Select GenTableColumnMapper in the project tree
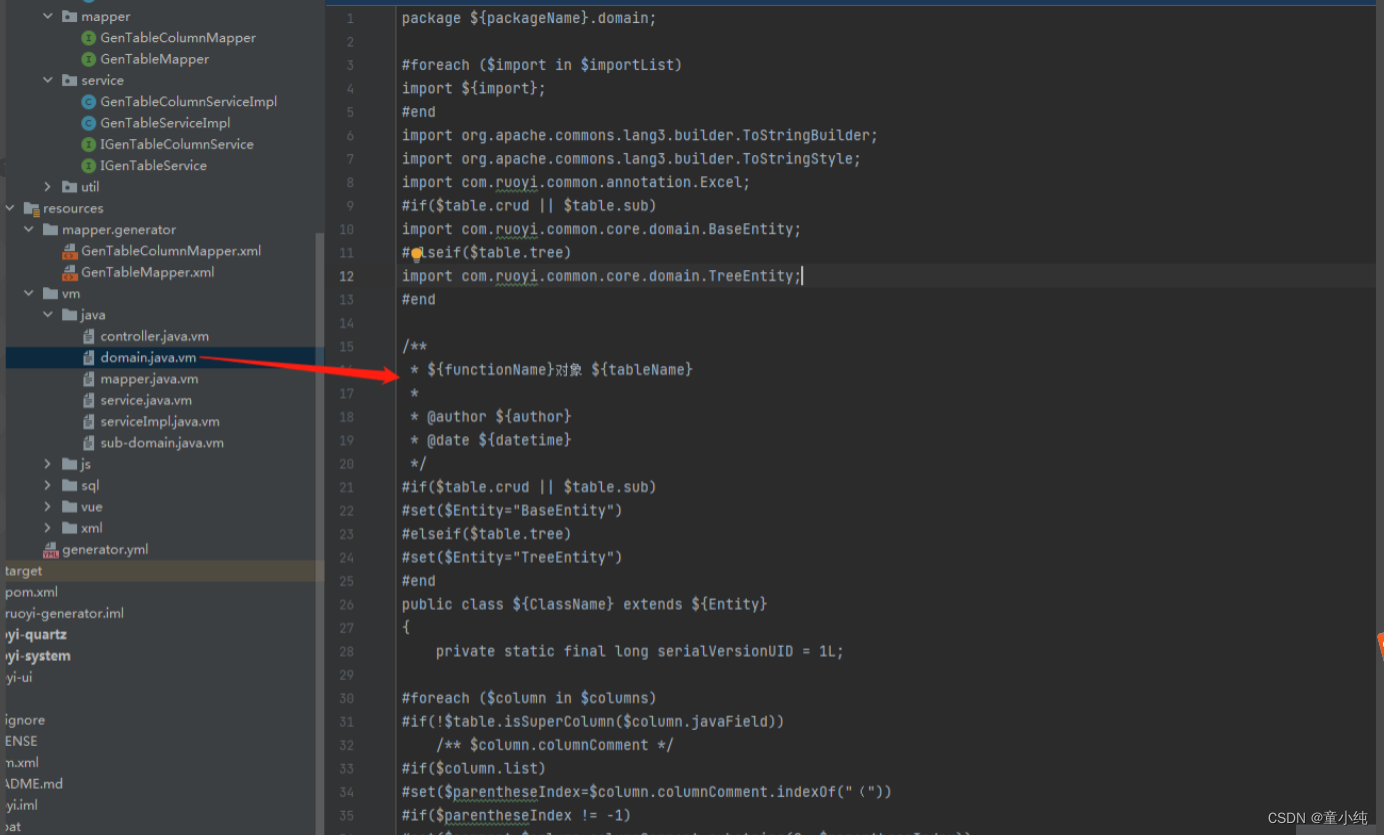1384x835 pixels. (x=178, y=38)
